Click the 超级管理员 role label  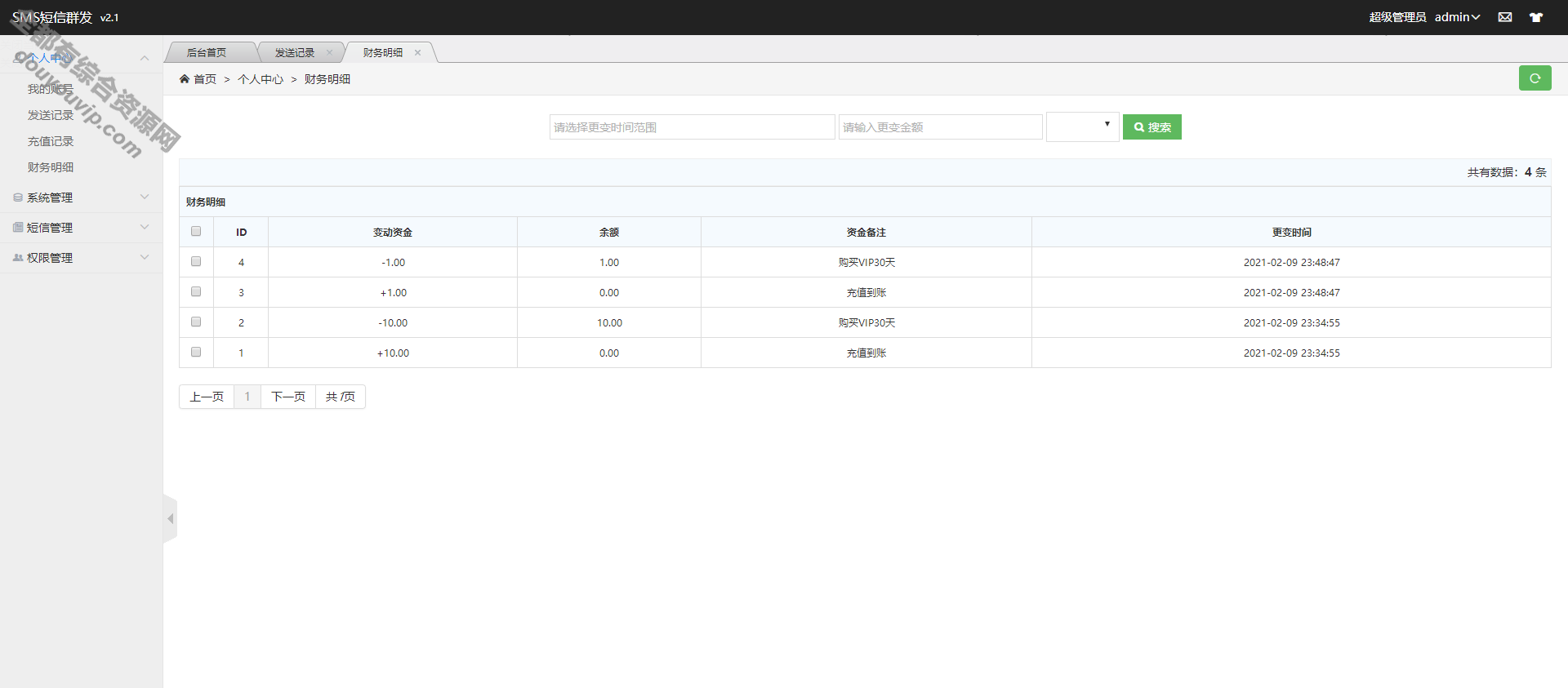tap(1397, 17)
